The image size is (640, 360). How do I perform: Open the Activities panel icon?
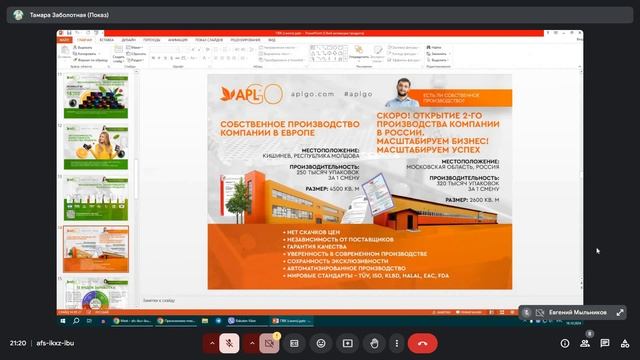coord(625,343)
